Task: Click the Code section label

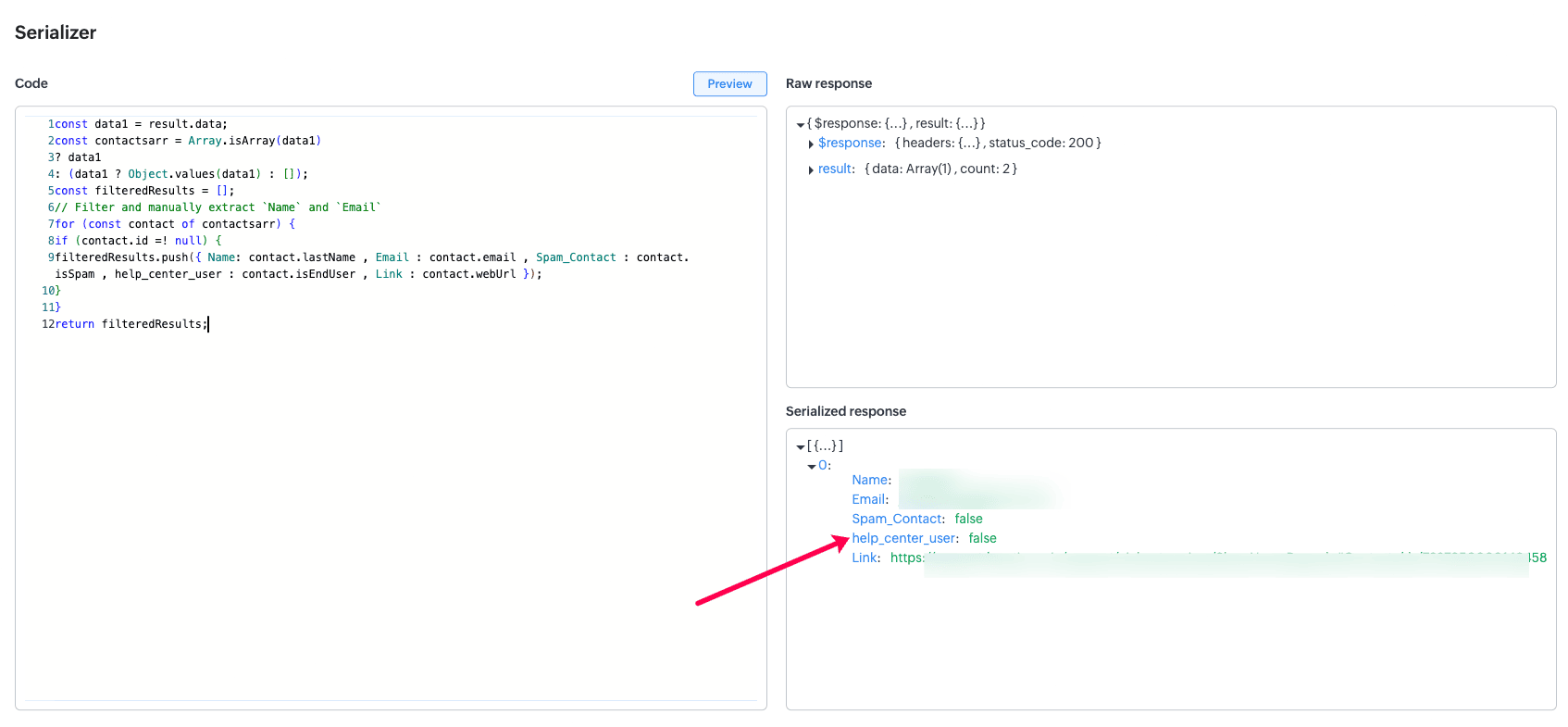Action: tap(31, 83)
